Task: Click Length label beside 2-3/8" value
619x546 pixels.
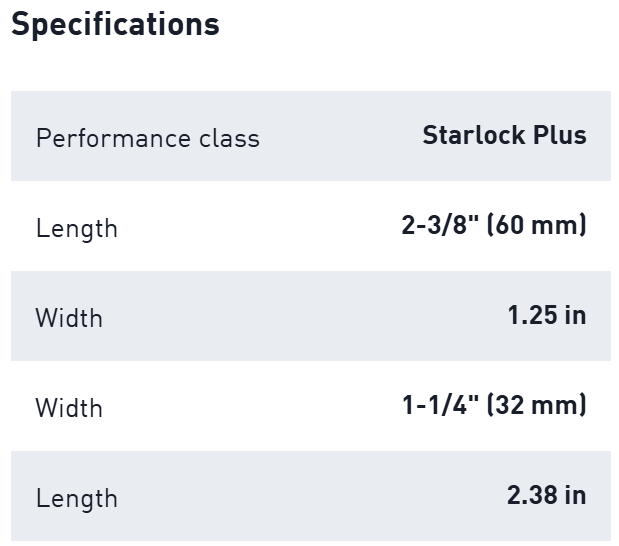Action: (76, 228)
